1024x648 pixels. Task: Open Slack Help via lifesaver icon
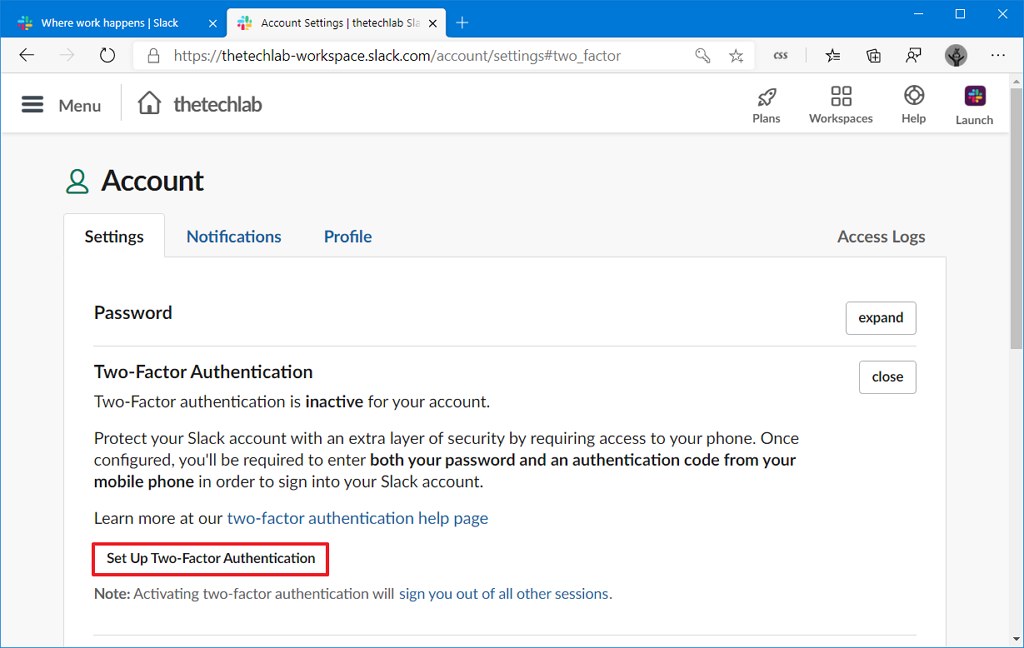[912, 103]
